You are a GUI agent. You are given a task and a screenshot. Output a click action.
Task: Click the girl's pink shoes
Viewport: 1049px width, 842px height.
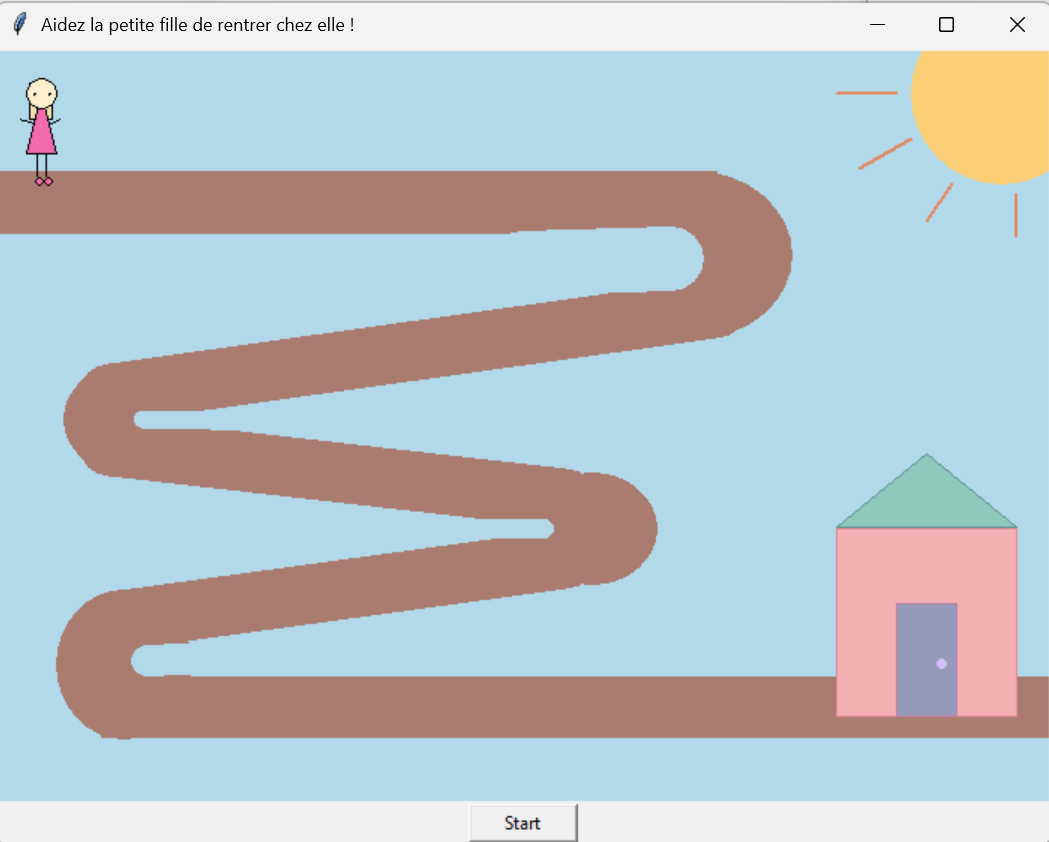43,181
